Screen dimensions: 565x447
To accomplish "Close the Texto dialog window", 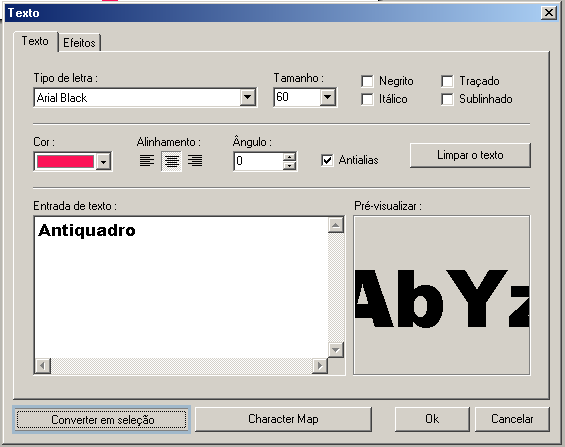I will [x=548, y=13].
